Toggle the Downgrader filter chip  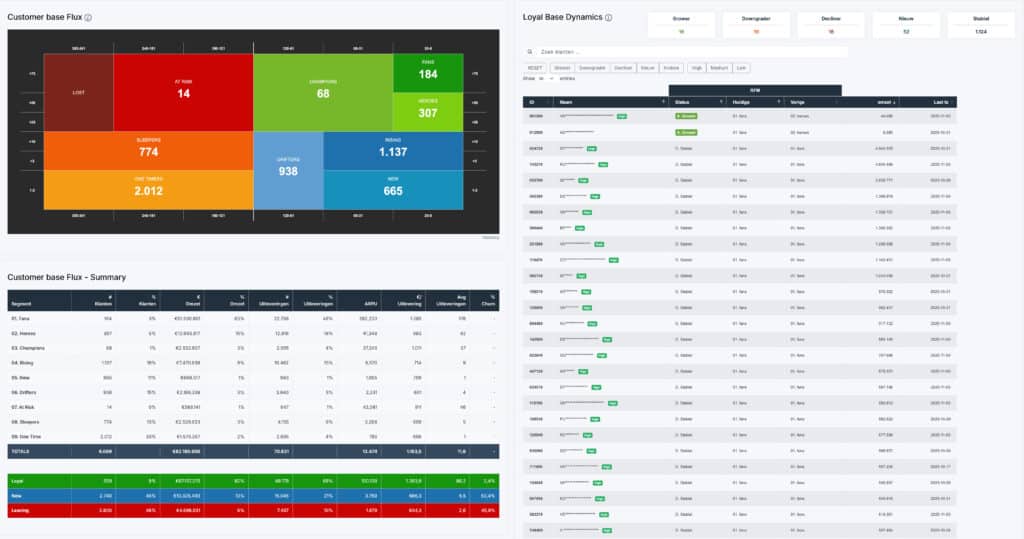pos(592,67)
